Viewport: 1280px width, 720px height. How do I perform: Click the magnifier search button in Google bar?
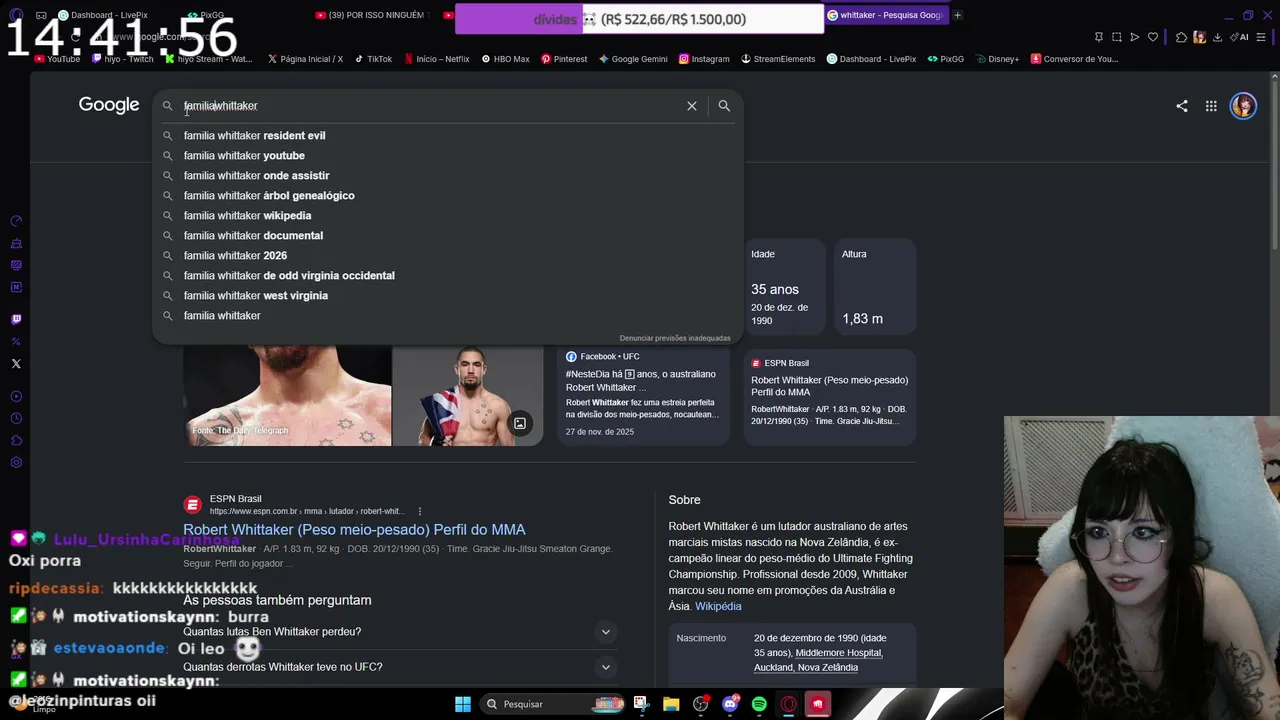coord(724,106)
